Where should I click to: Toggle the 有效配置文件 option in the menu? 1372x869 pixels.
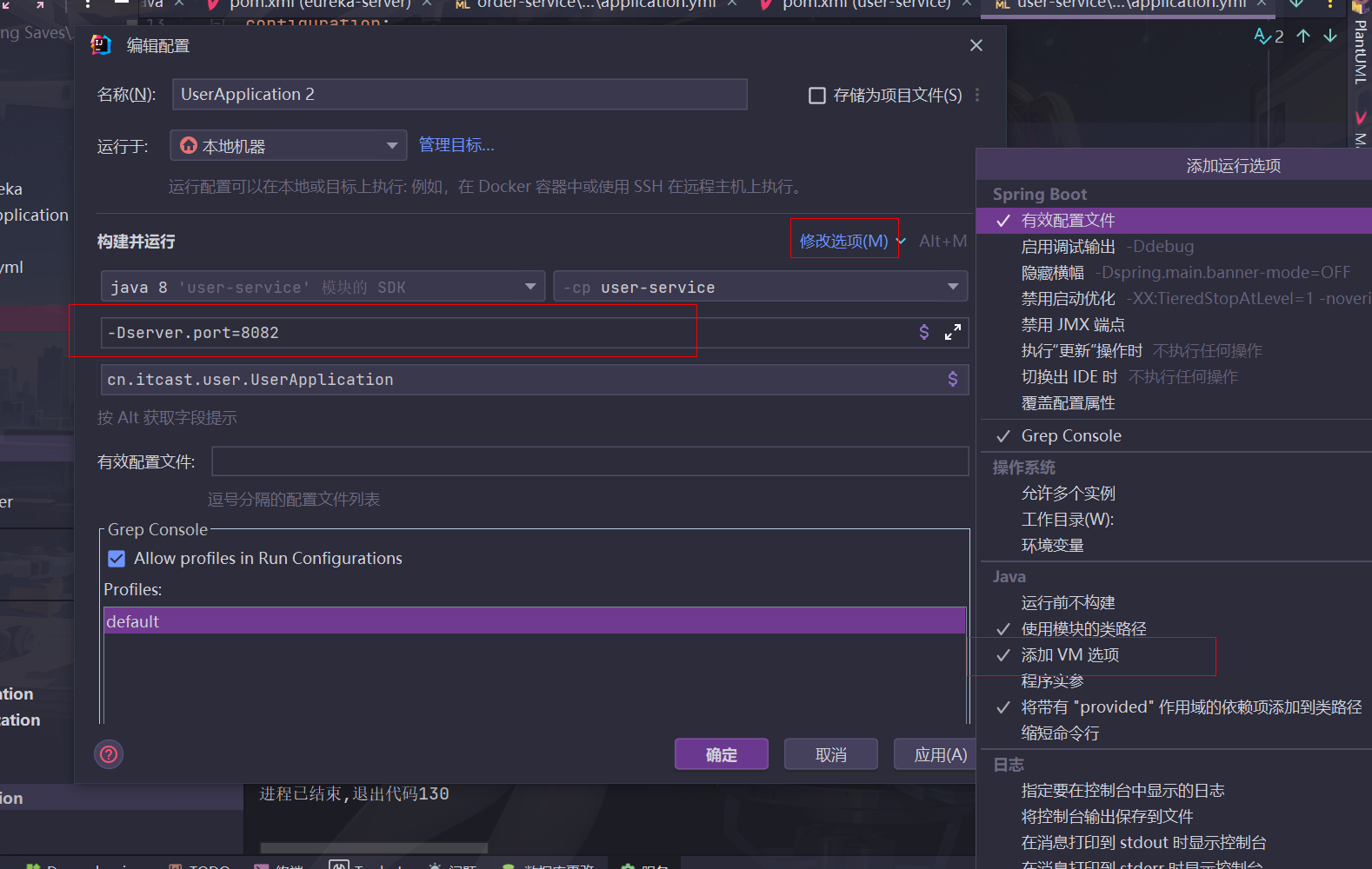[x=1174, y=221]
